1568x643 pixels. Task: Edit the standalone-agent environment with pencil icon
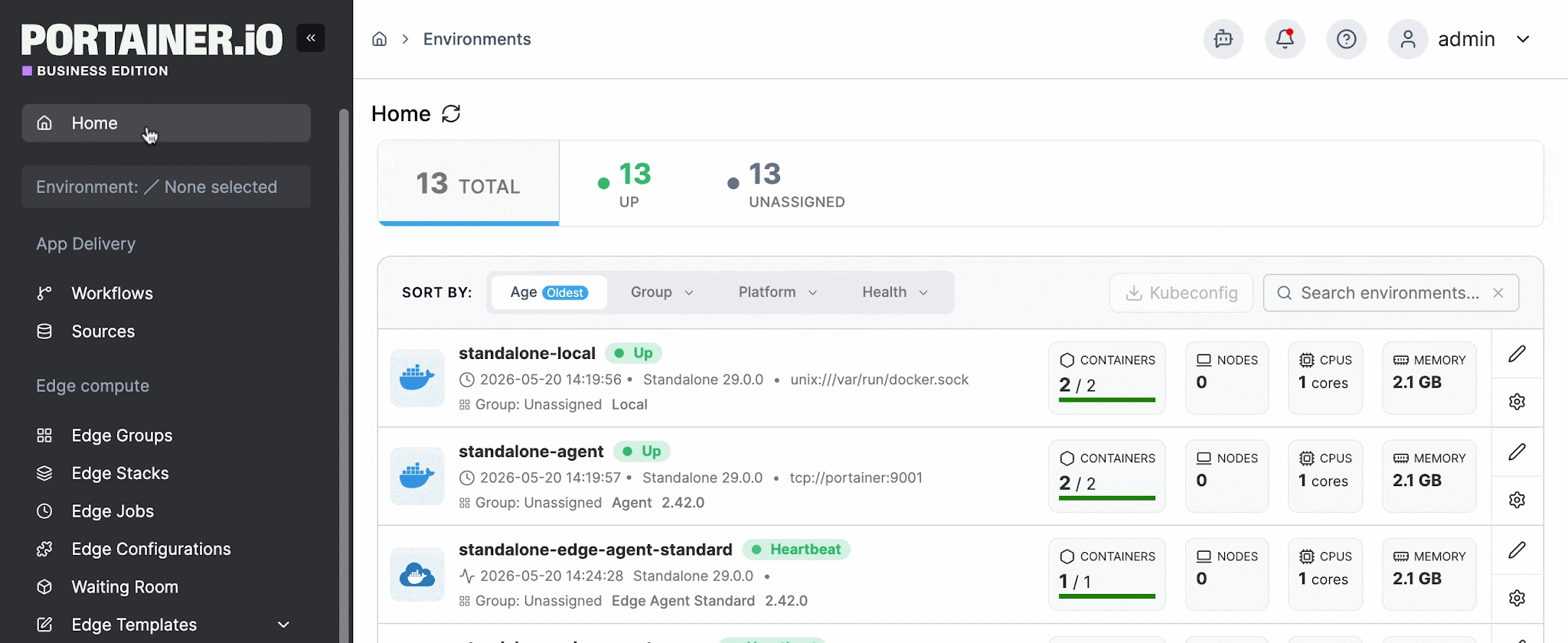coord(1517,452)
